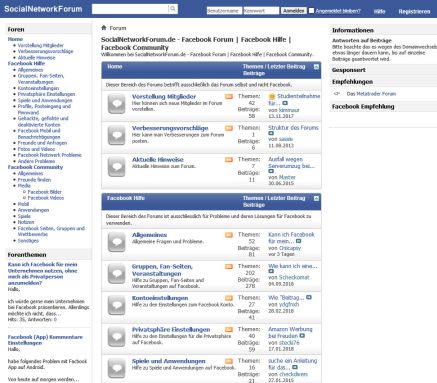This screenshot has width=437, height=383.
Task: Open RSS feed for Kontoeinstellungen
Action: 229,298
